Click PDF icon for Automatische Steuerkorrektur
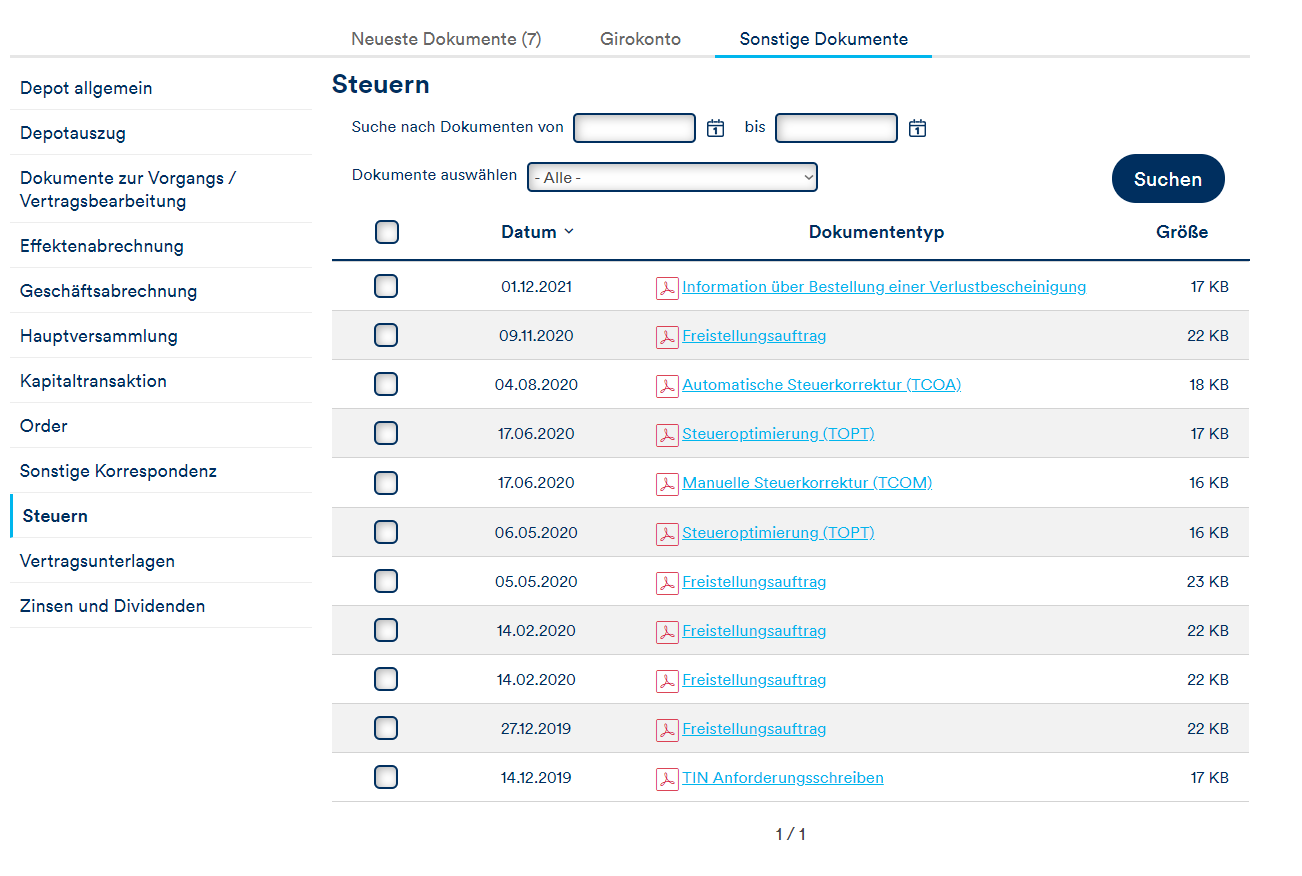This screenshot has height=876, width=1302. 667,386
